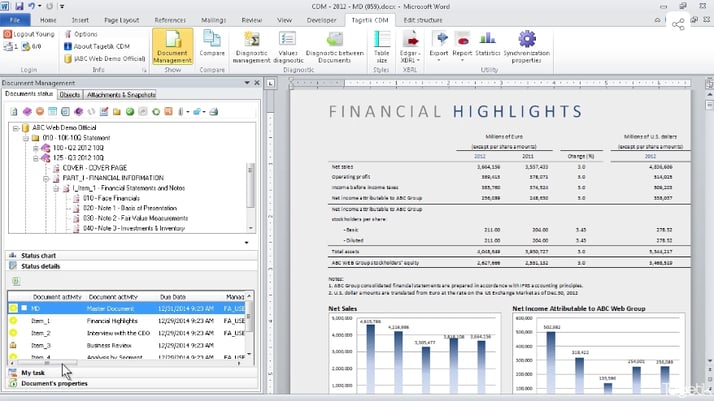Select the Item_3 Business Review row
Viewport: 714px width, 401px height.
pyautogui.click(x=127, y=345)
